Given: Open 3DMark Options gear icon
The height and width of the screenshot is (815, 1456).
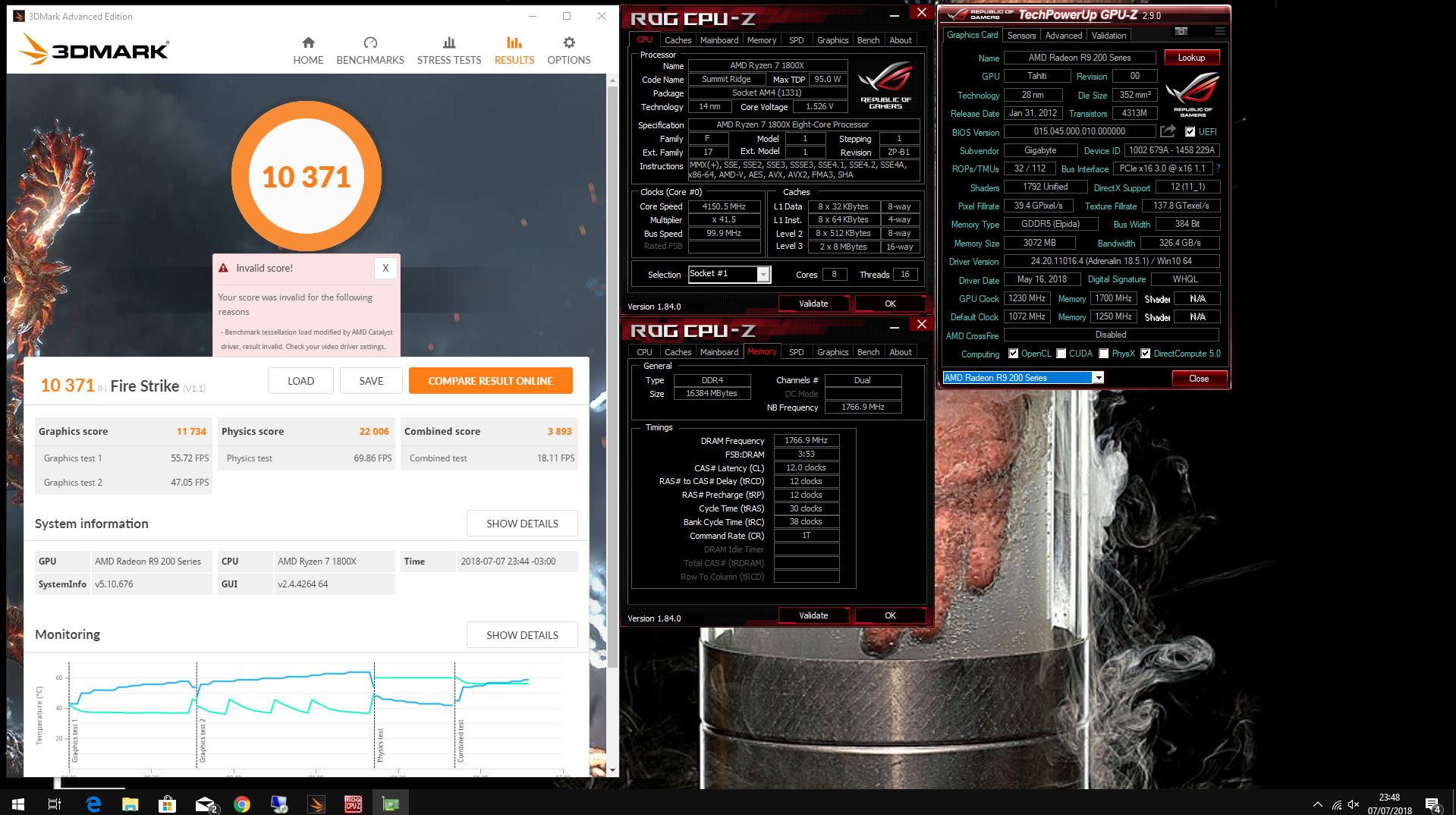Looking at the screenshot, I should coord(569,42).
